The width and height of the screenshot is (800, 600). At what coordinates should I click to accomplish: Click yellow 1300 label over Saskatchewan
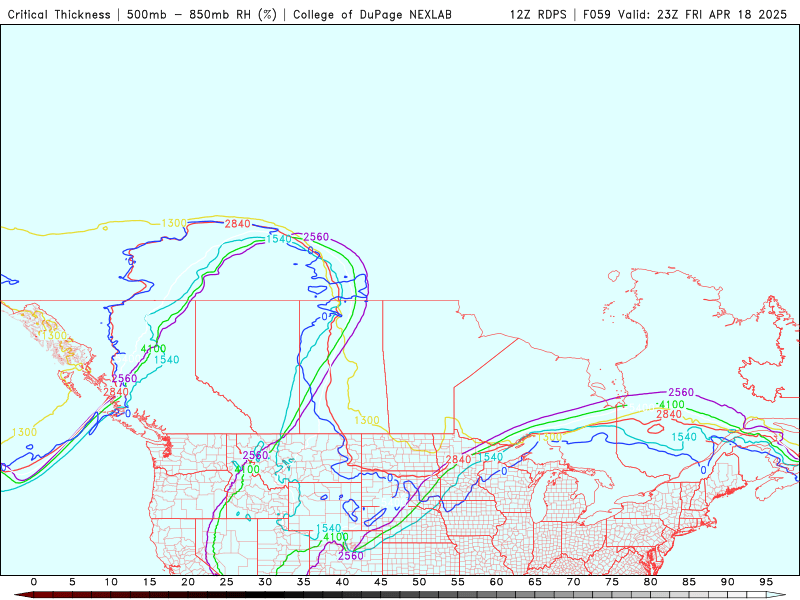point(367,420)
